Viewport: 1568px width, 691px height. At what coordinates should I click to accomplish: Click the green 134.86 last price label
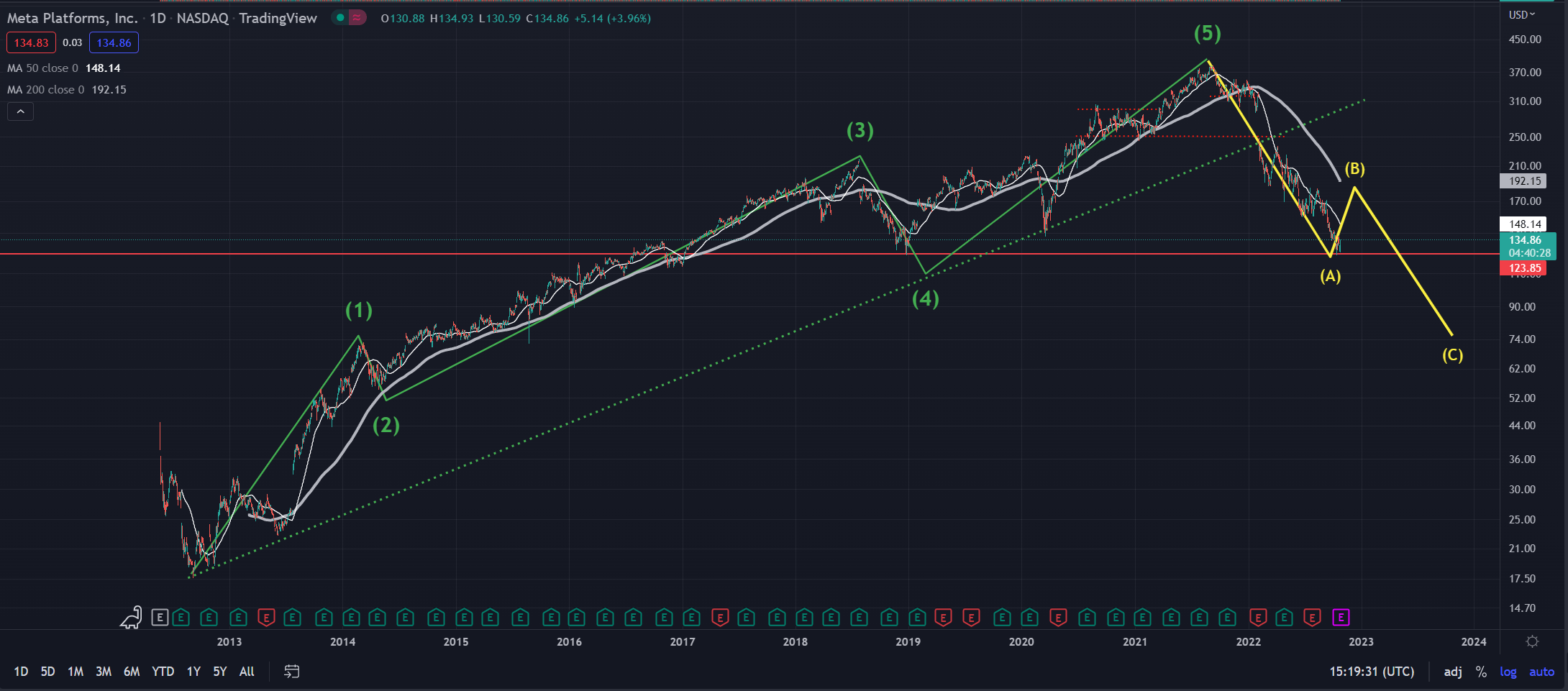1528,246
